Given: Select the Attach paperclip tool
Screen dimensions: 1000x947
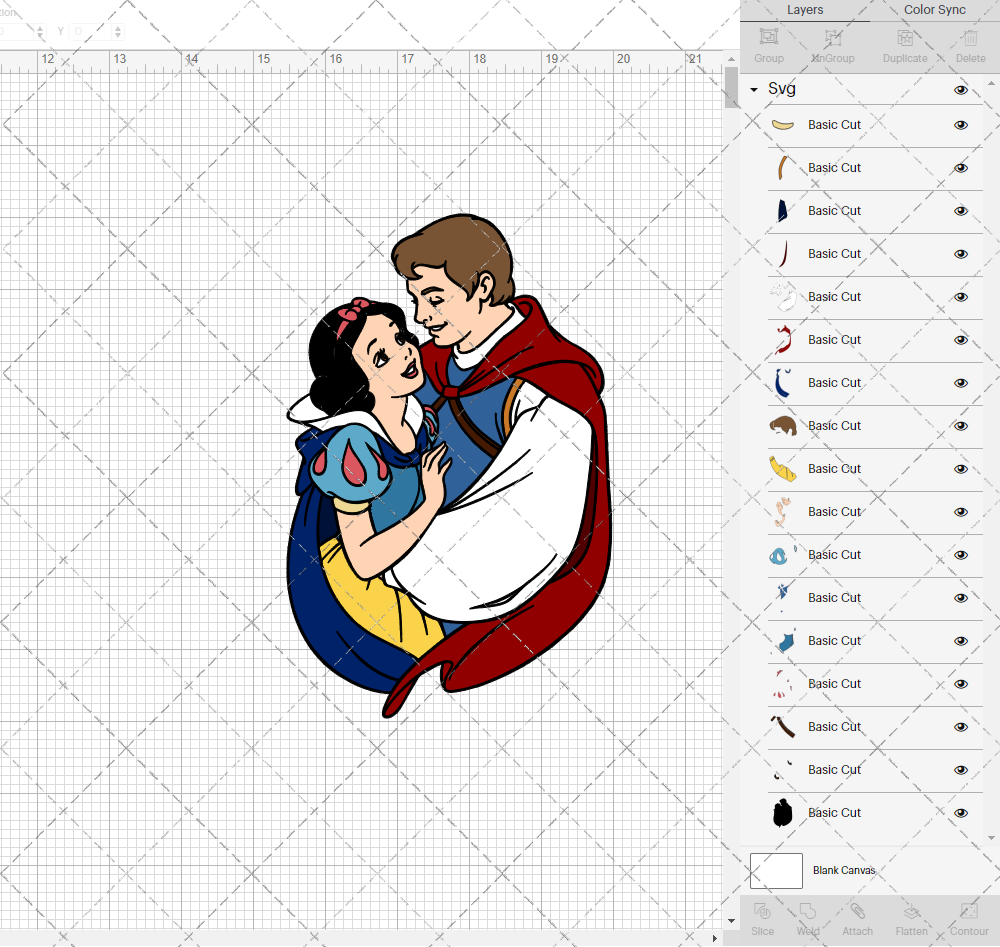Looking at the screenshot, I should pyautogui.click(x=857, y=911).
